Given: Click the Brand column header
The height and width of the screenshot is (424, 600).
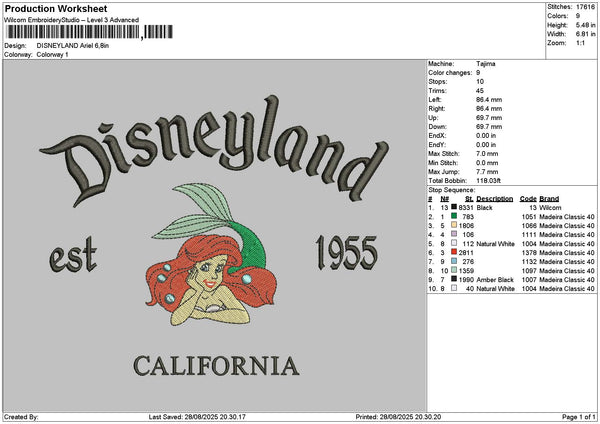Looking at the screenshot, I should [549, 199].
